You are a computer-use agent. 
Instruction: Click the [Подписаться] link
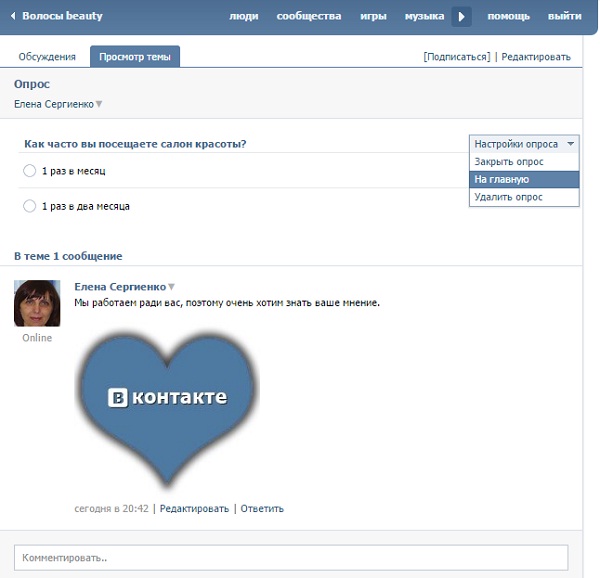pyautogui.click(x=457, y=57)
